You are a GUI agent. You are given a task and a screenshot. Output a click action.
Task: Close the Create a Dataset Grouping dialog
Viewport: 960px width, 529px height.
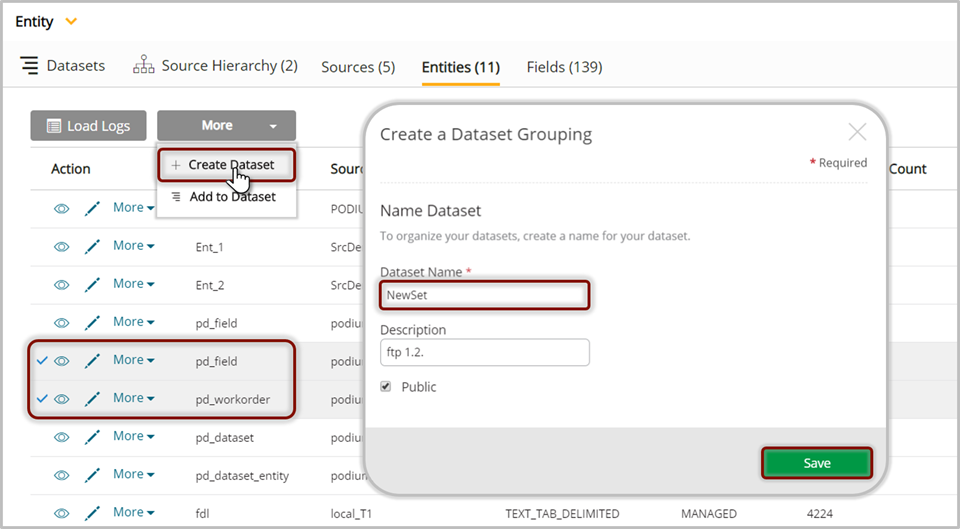pyautogui.click(x=857, y=132)
